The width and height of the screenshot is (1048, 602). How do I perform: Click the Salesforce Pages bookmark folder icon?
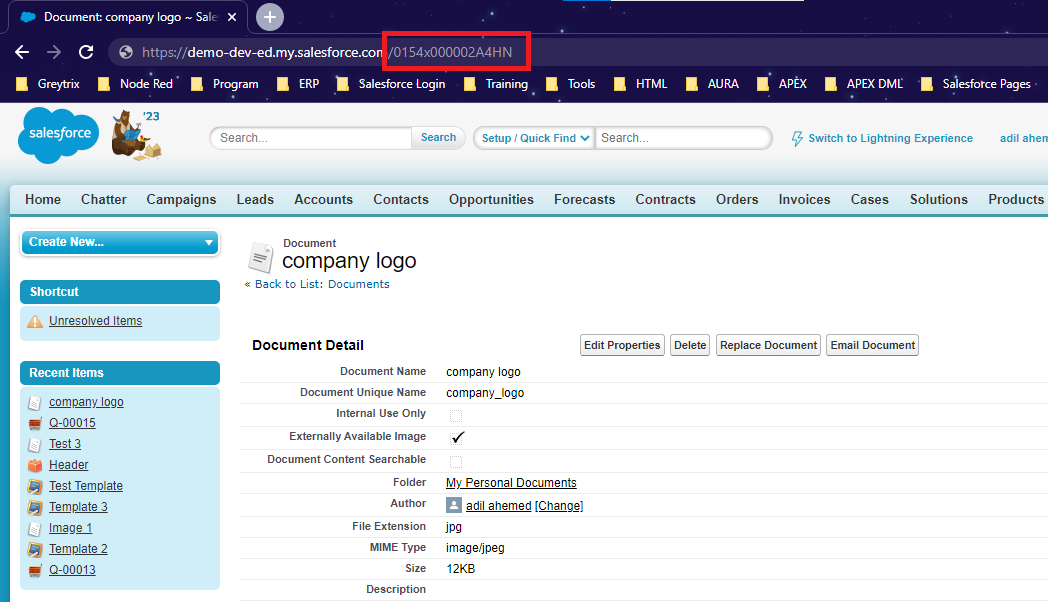(926, 84)
